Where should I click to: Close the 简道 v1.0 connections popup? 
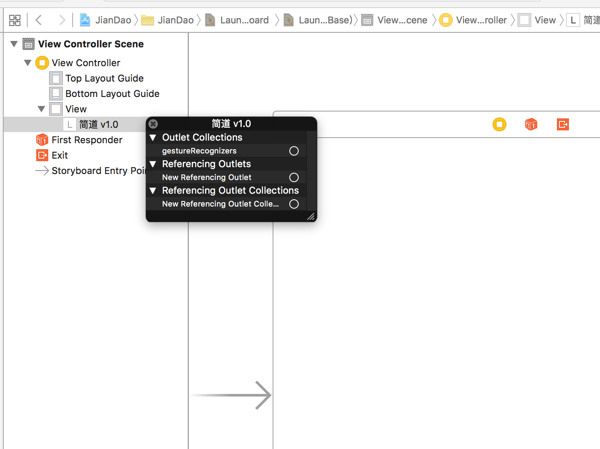[153, 124]
